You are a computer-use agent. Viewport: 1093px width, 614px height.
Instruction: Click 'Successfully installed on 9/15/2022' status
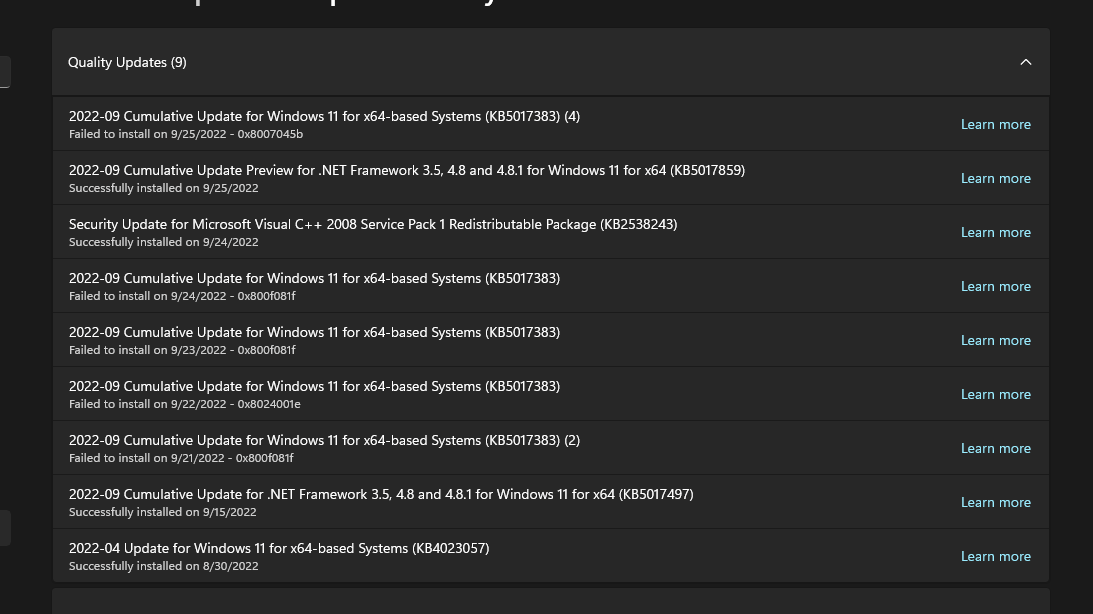coord(162,512)
